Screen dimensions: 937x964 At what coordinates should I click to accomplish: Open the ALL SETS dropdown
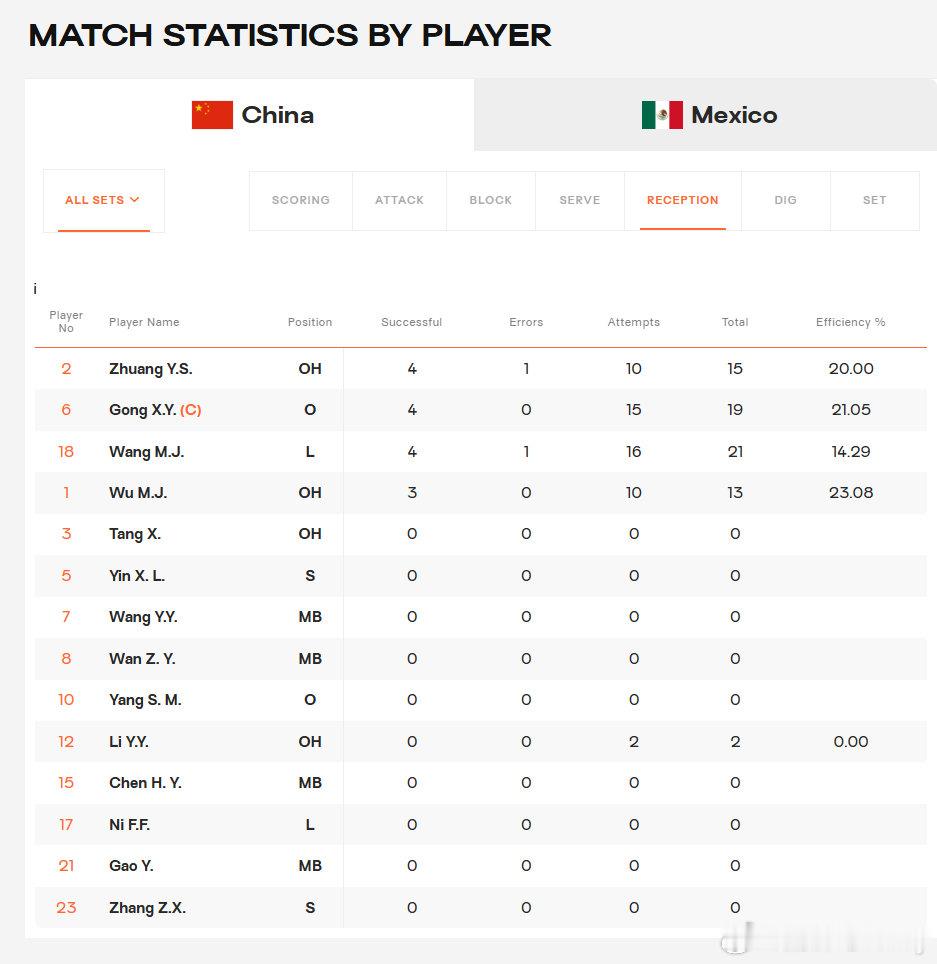[x=104, y=200]
